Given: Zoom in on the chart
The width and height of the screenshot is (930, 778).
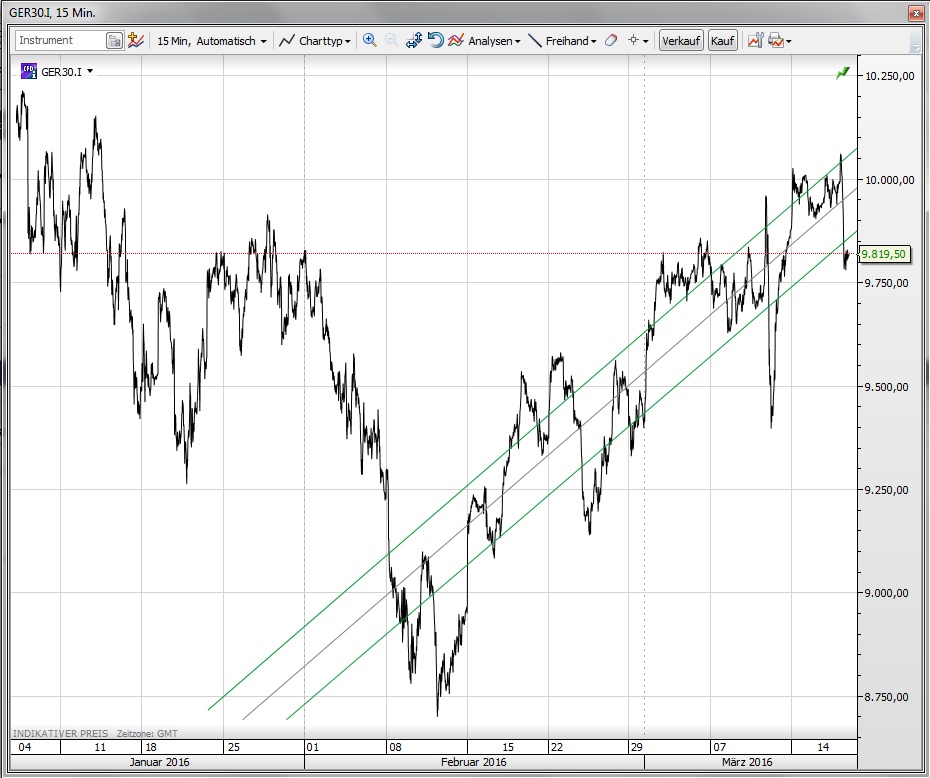Looking at the screenshot, I should click(370, 41).
